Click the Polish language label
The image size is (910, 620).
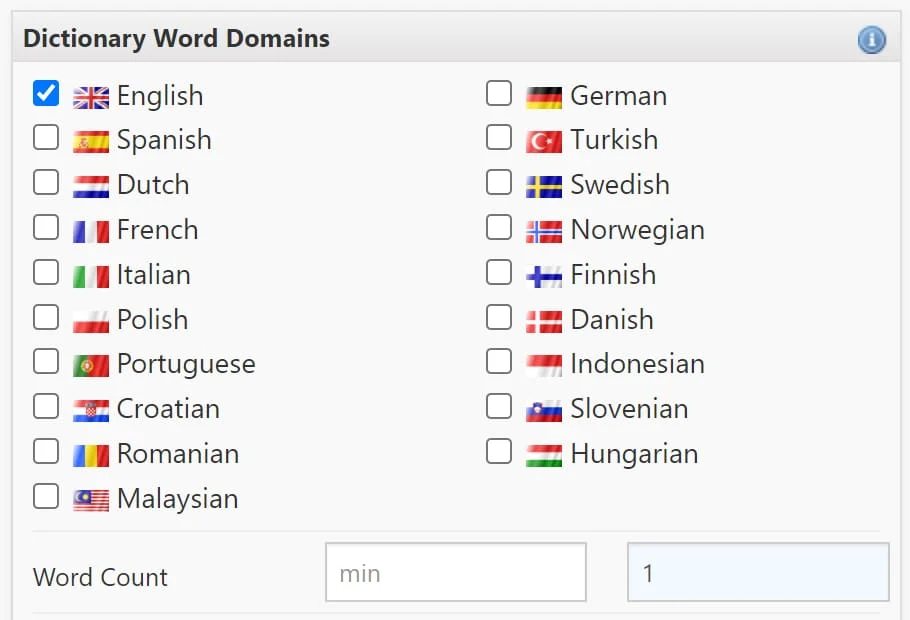click(x=153, y=320)
